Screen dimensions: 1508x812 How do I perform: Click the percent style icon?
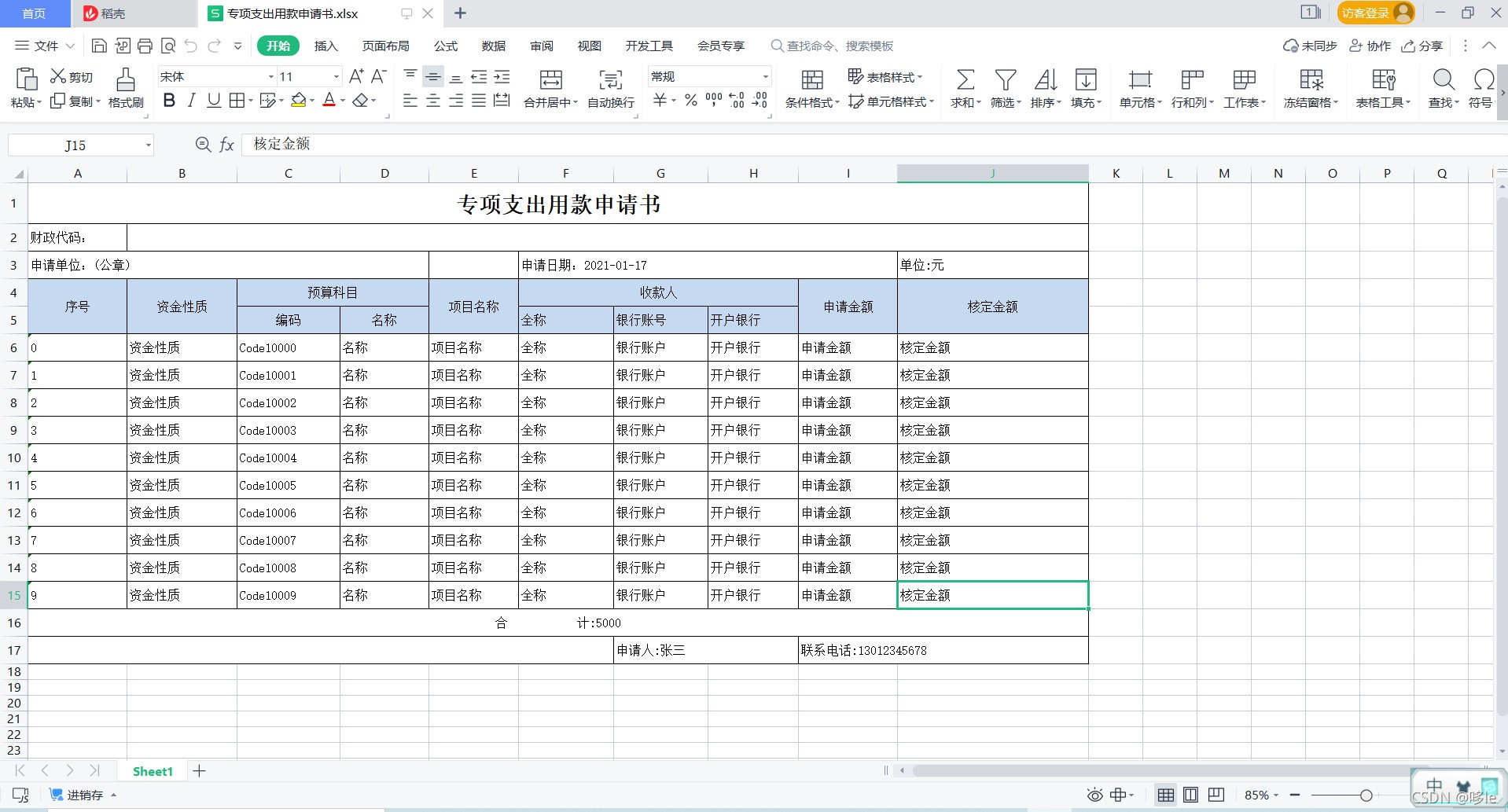click(691, 100)
